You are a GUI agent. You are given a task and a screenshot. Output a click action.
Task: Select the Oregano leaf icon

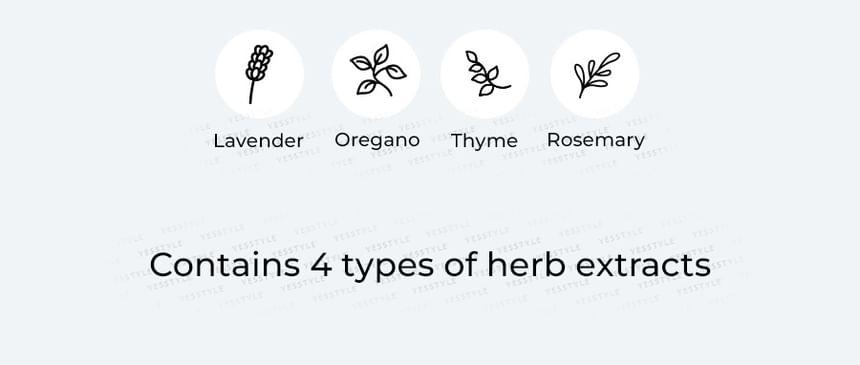click(378, 70)
